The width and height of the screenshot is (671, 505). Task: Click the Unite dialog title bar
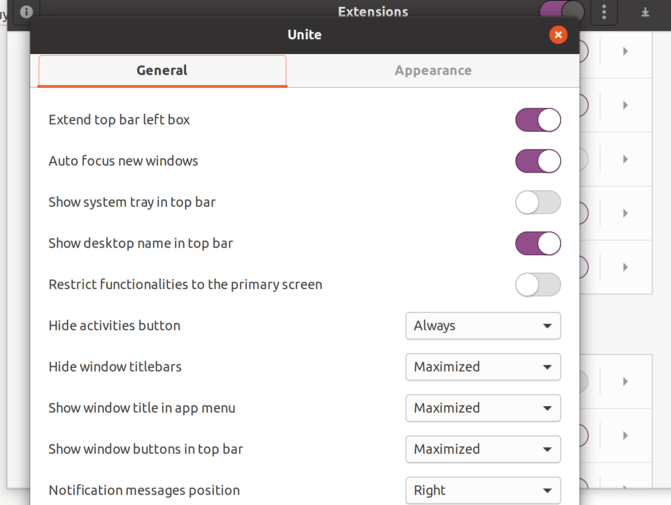point(304,35)
